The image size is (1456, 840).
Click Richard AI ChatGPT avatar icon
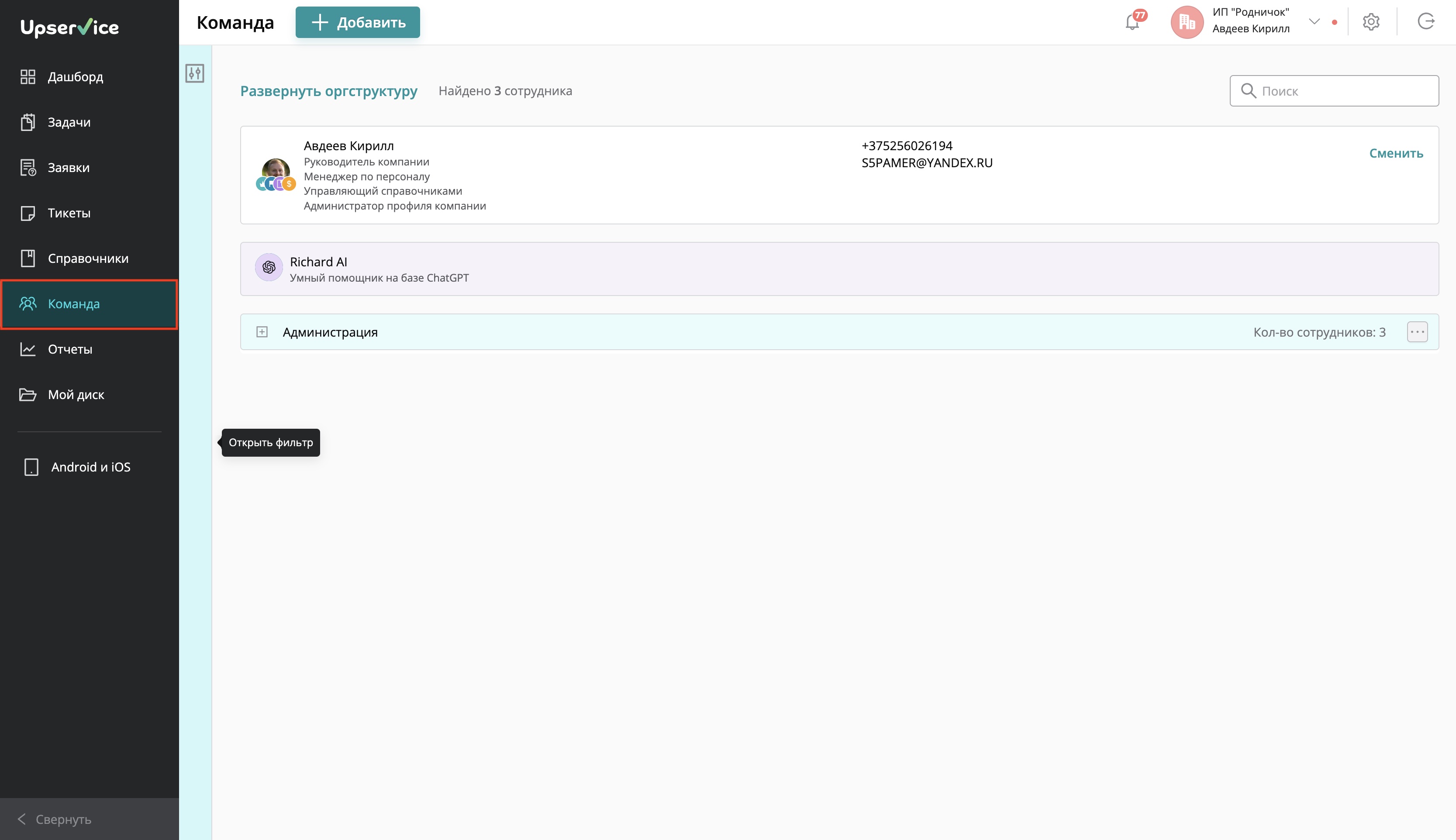tap(268, 267)
